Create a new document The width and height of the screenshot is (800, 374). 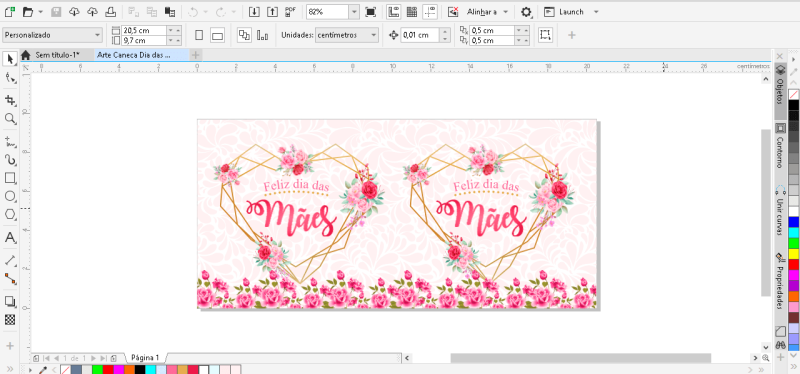coord(9,11)
